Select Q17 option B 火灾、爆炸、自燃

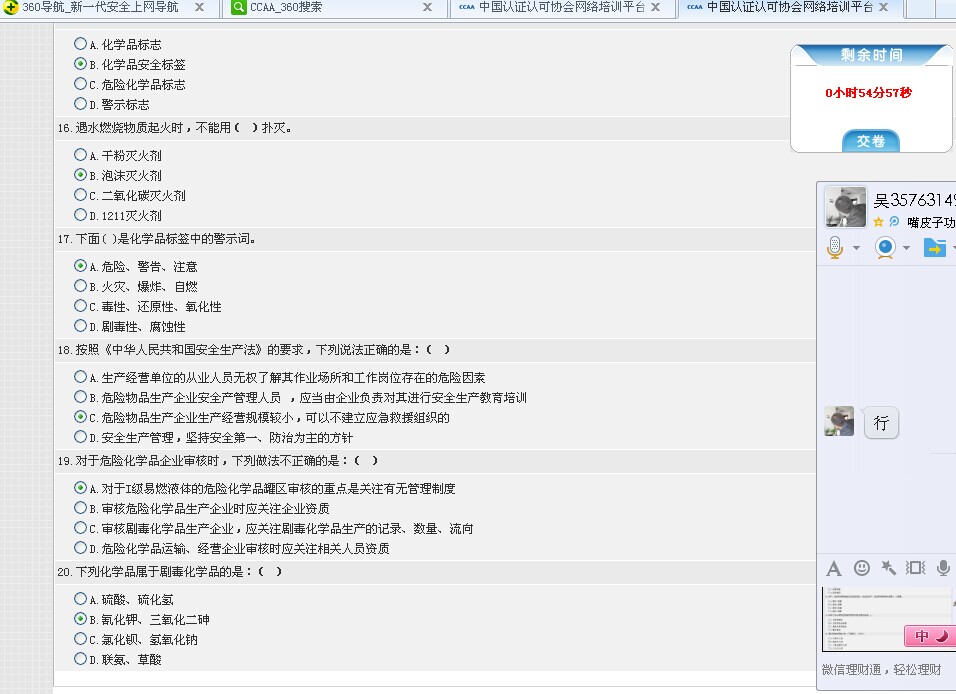(x=80, y=285)
